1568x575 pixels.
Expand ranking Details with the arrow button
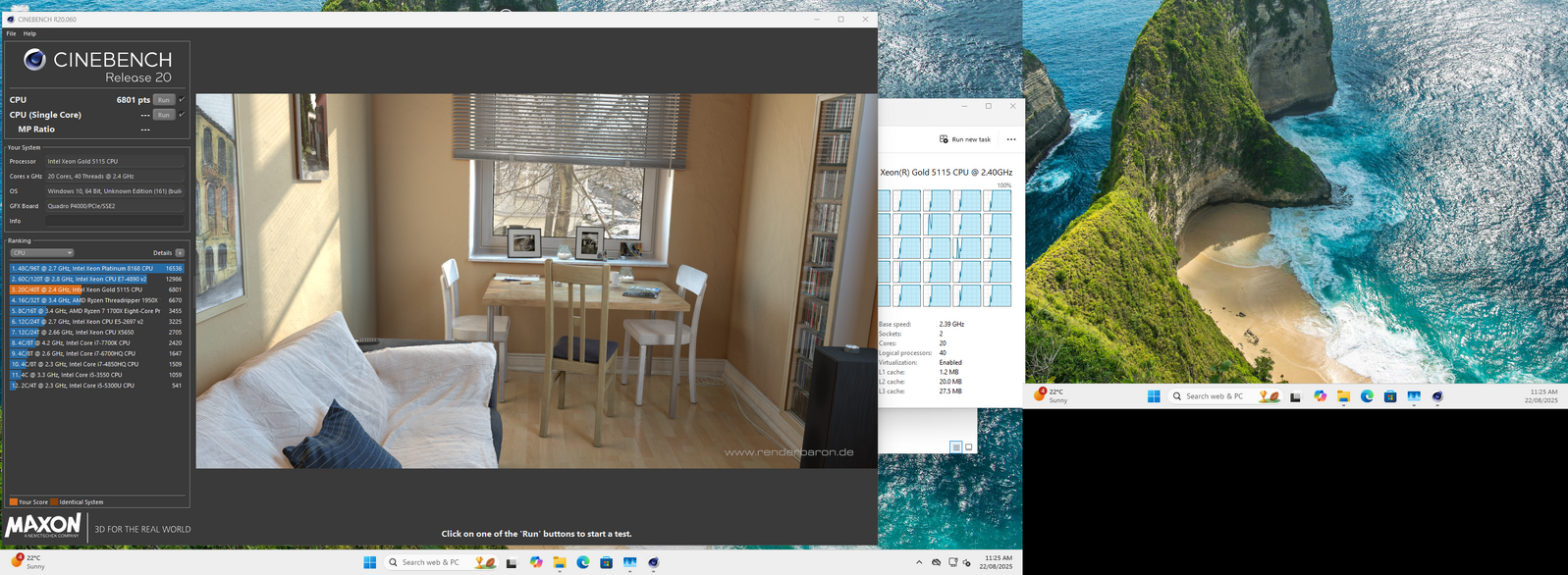tap(180, 253)
